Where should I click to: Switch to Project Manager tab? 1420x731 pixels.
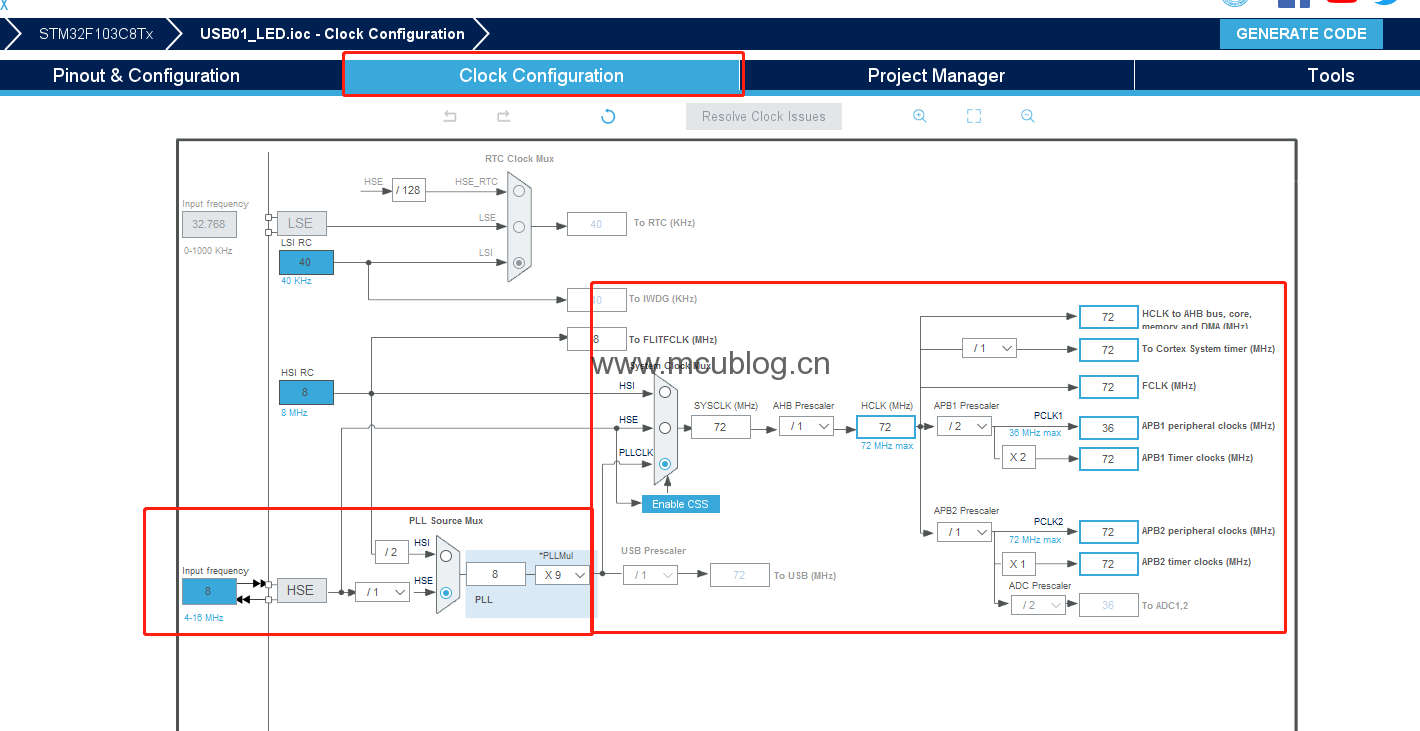[936, 76]
